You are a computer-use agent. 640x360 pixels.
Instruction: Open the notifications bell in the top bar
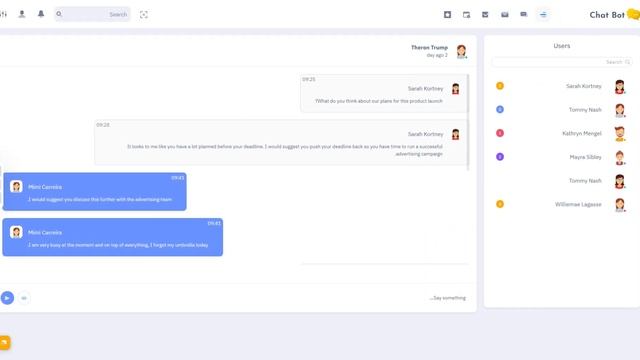coord(41,14)
